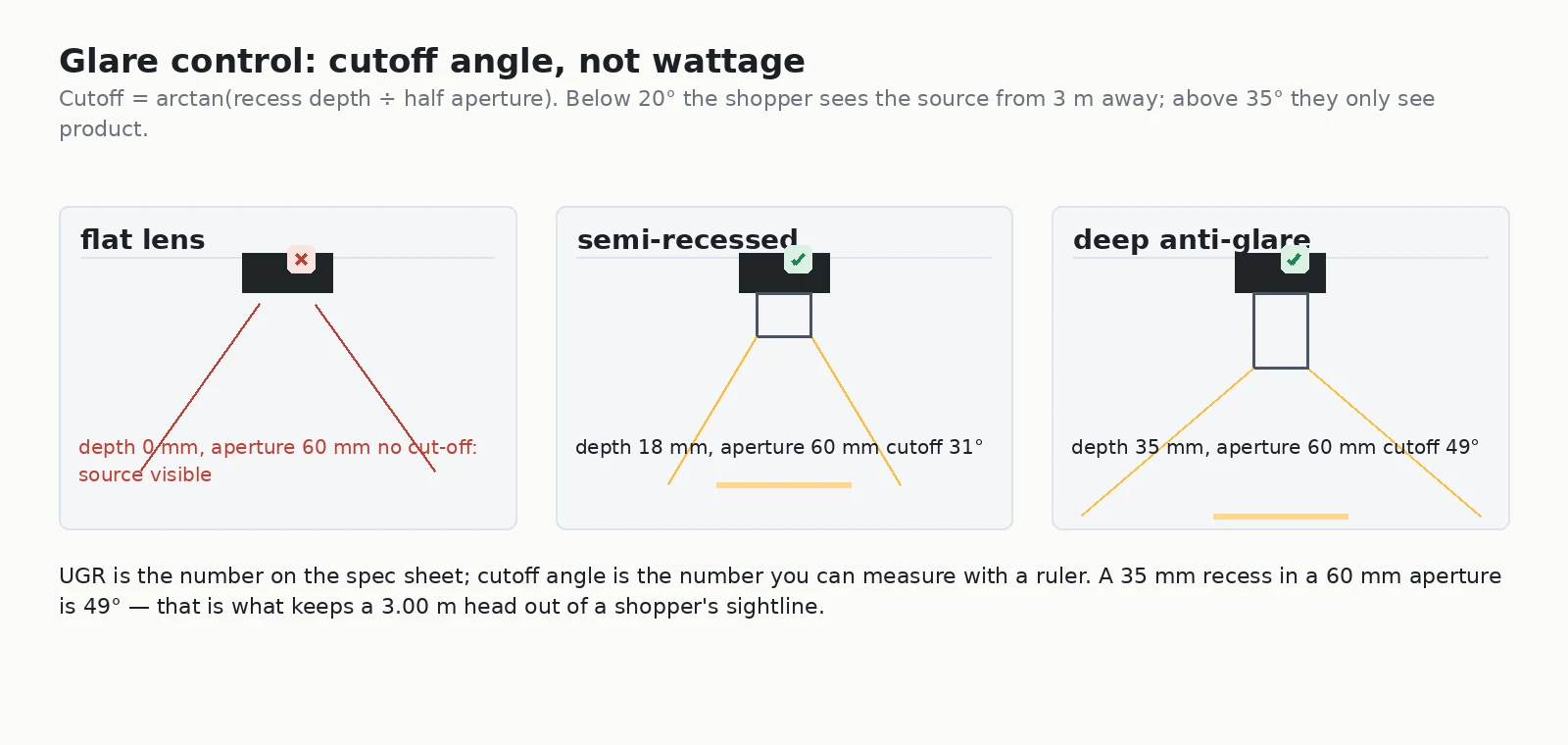Click the yellow floor bar under deep anti-glare
This screenshot has height=745, width=1568.
pyautogui.click(x=1281, y=517)
